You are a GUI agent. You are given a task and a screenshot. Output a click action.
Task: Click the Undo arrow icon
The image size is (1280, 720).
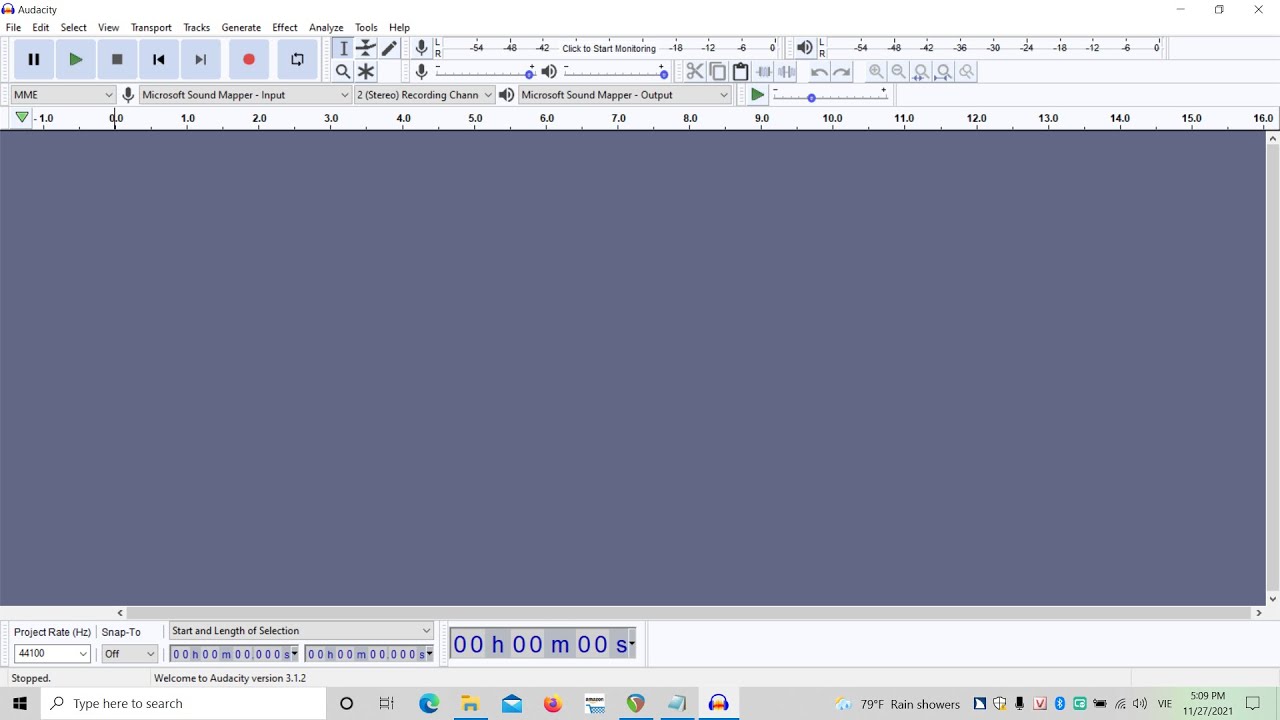tap(819, 72)
